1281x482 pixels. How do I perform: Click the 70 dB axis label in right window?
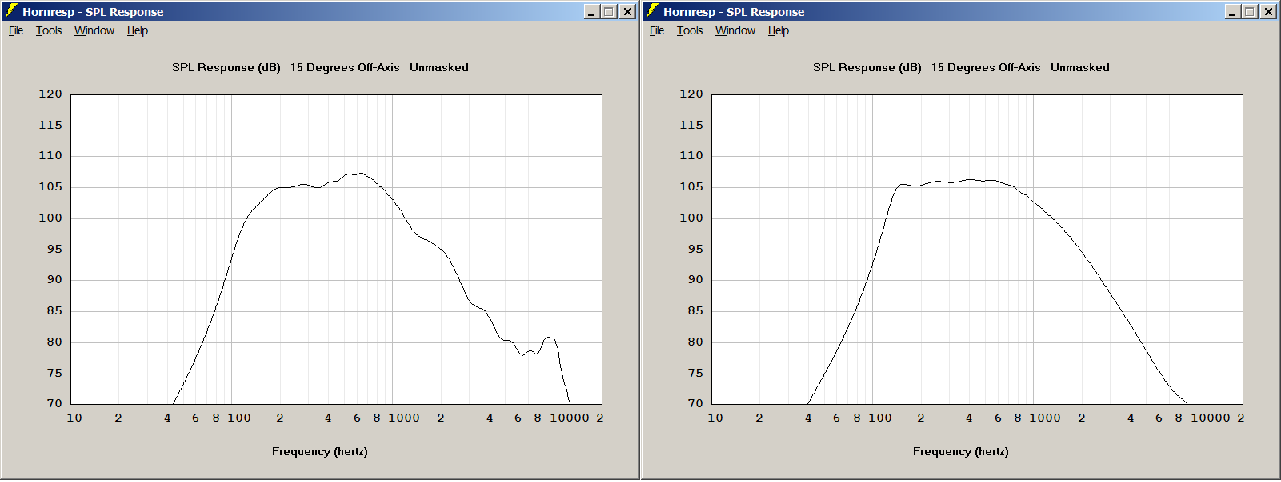[x=696, y=403]
